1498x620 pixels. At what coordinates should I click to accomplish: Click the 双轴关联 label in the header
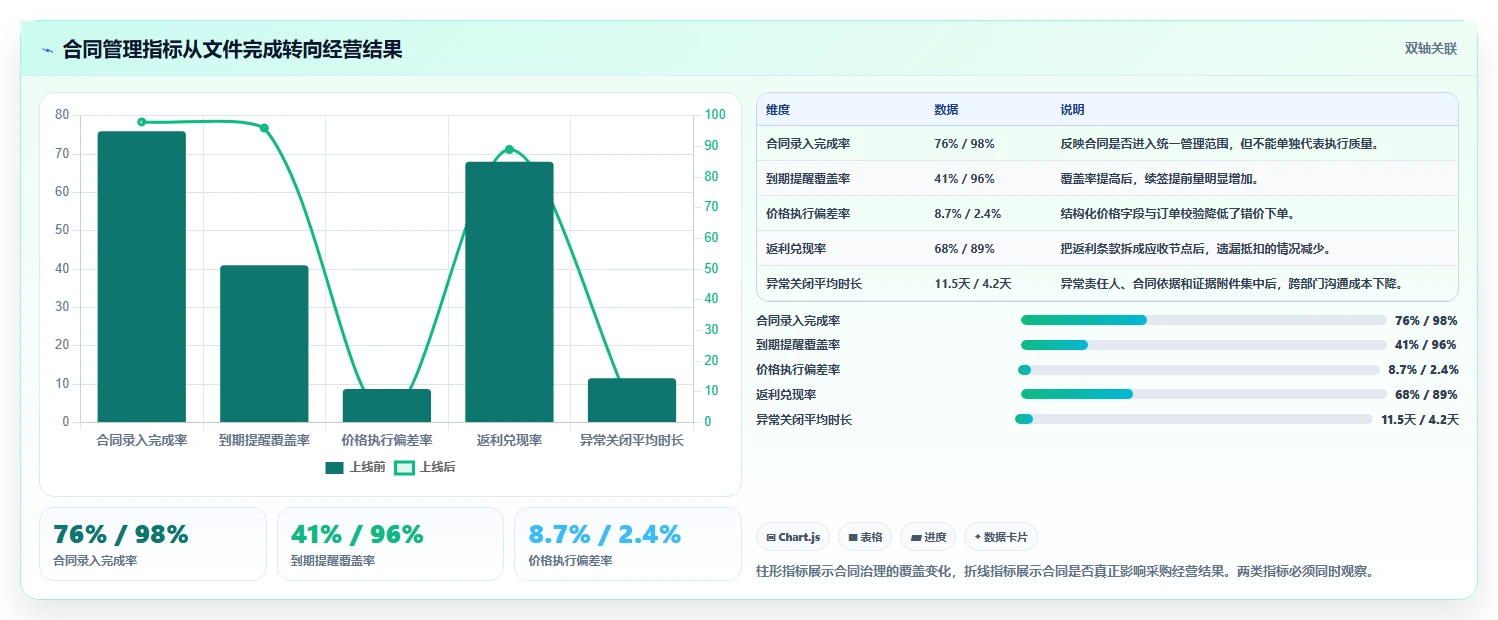[x=1431, y=49]
